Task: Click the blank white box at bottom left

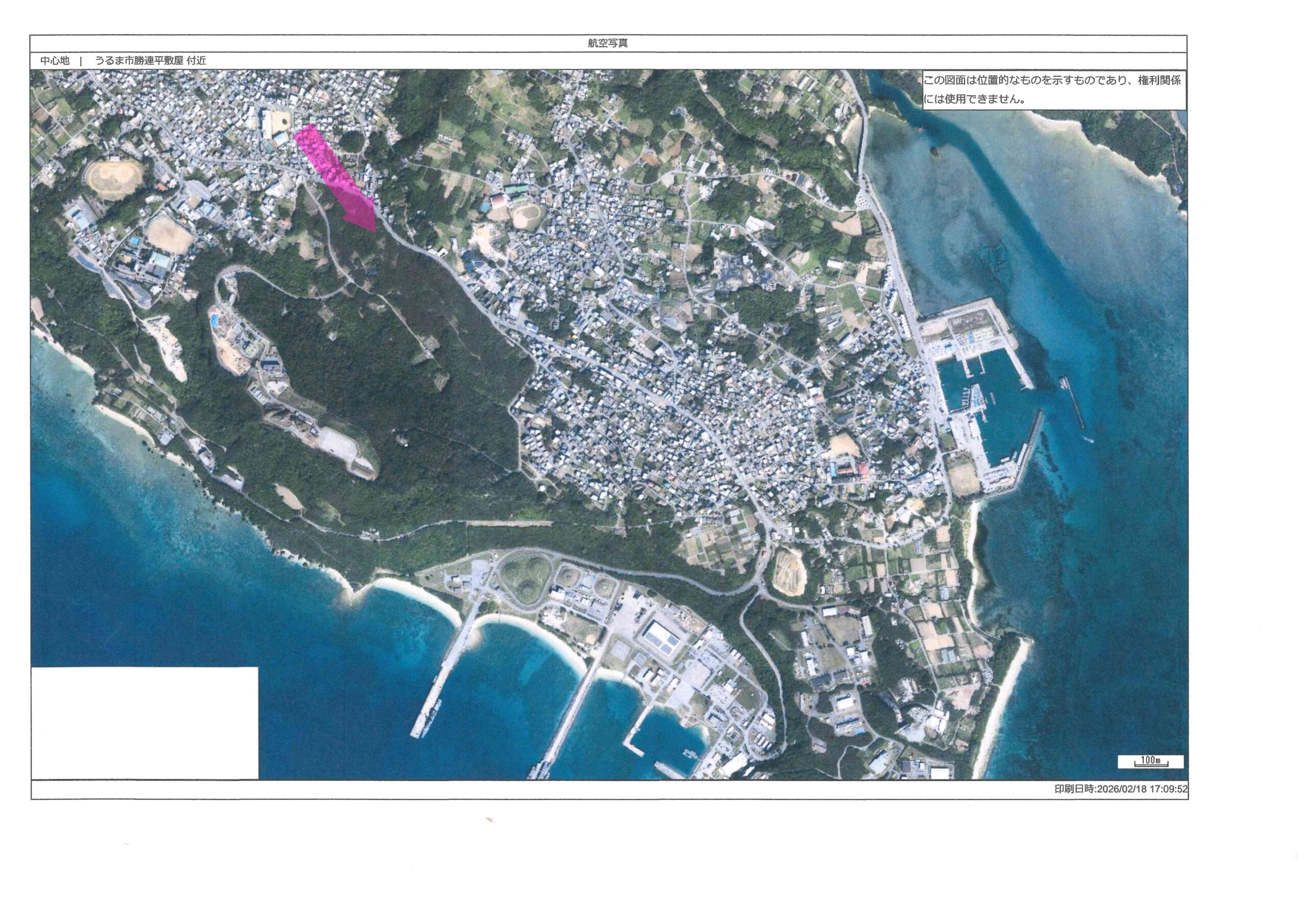Action: click(x=144, y=722)
